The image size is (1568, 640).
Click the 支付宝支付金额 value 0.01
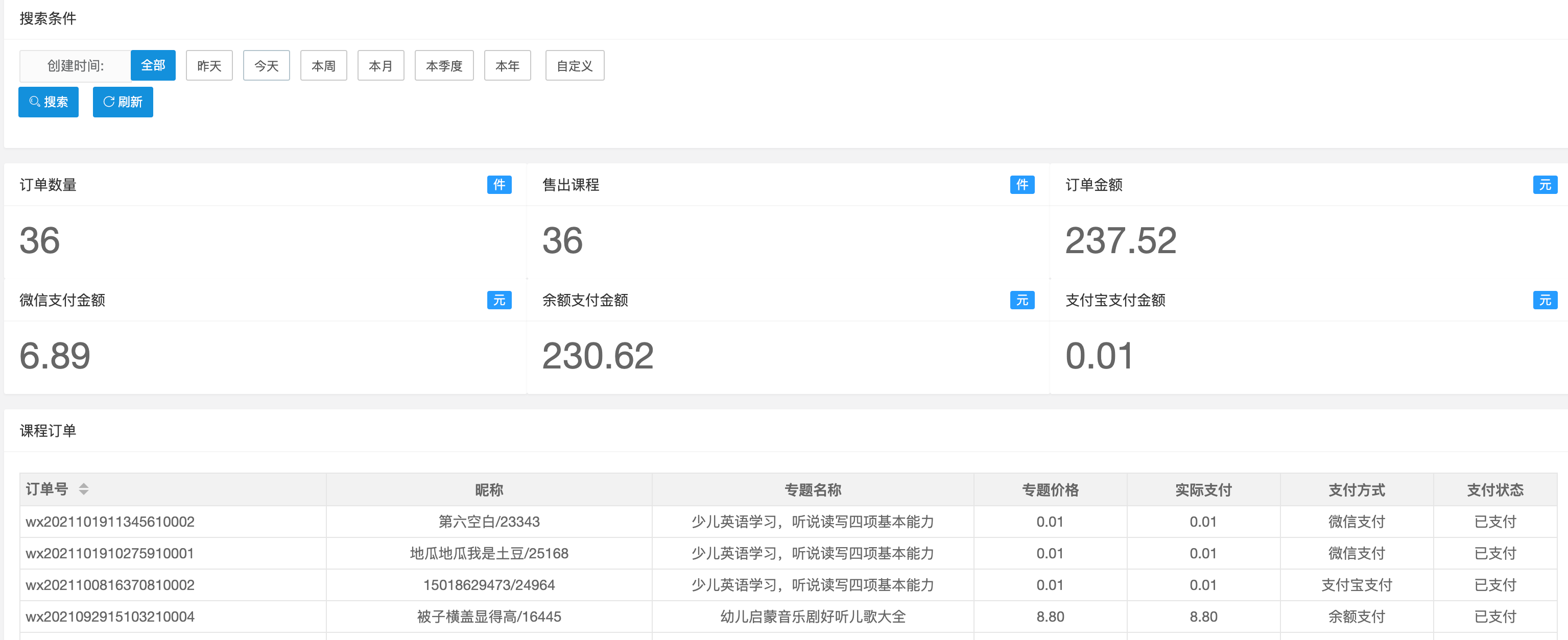point(1099,356)
